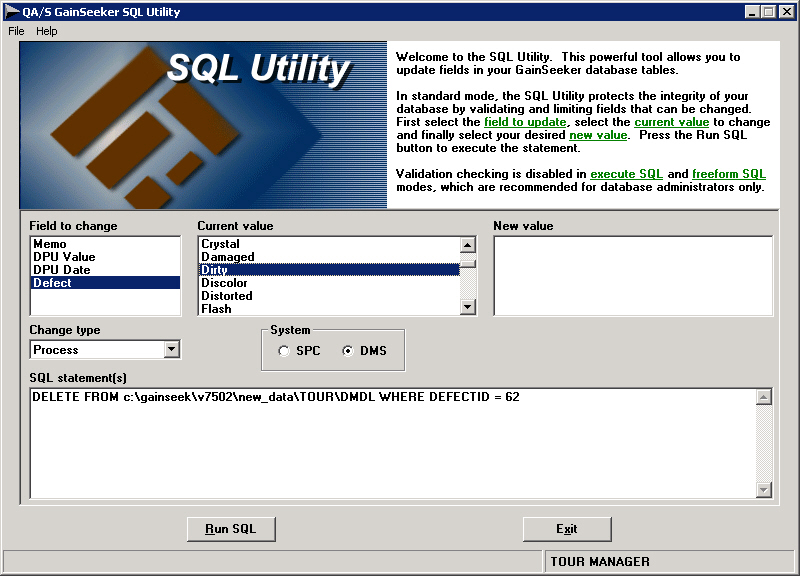
Task: Open the Help menu
Action: pos(47,31)
